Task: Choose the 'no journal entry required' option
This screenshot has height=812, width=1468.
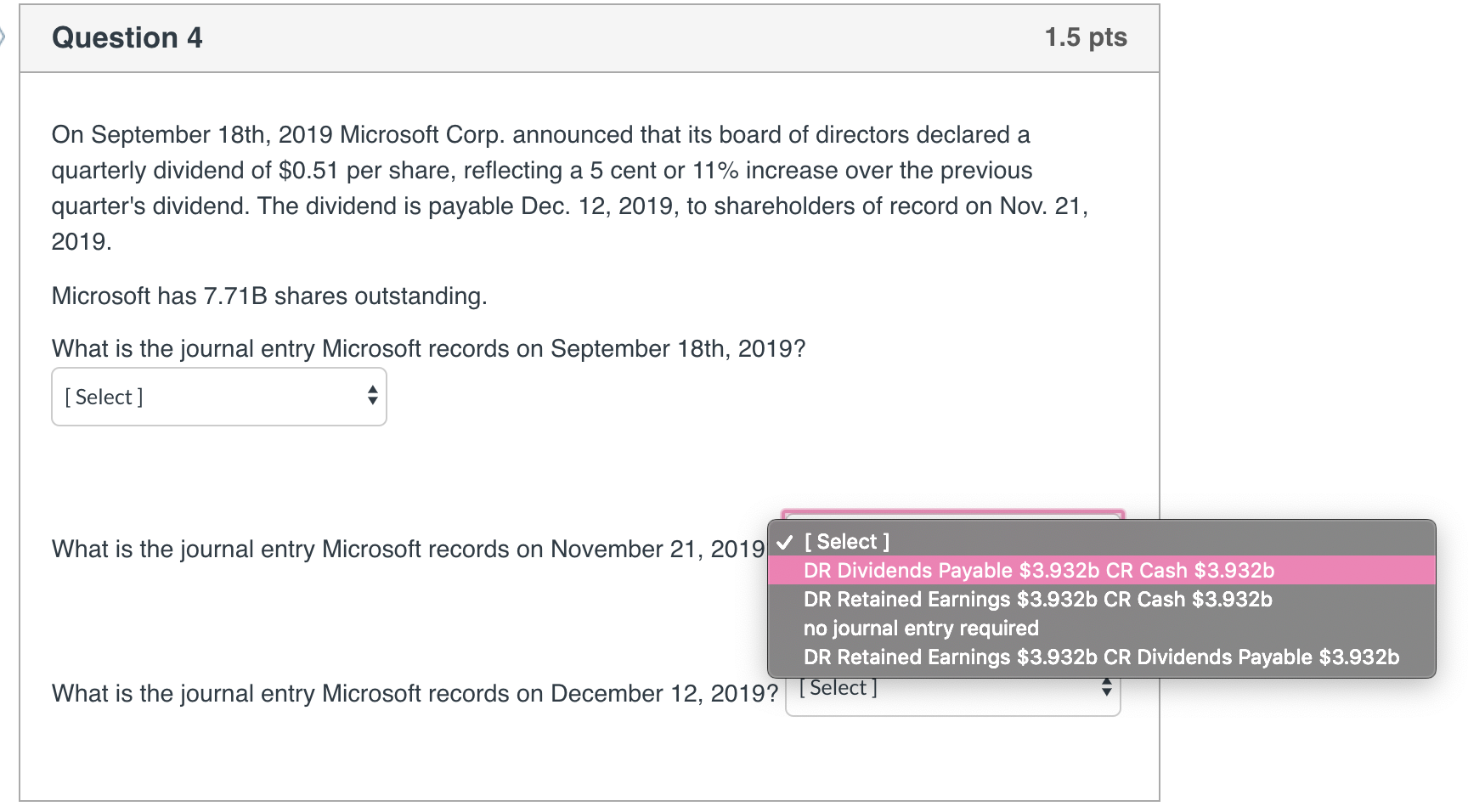Action: point(921,628)
